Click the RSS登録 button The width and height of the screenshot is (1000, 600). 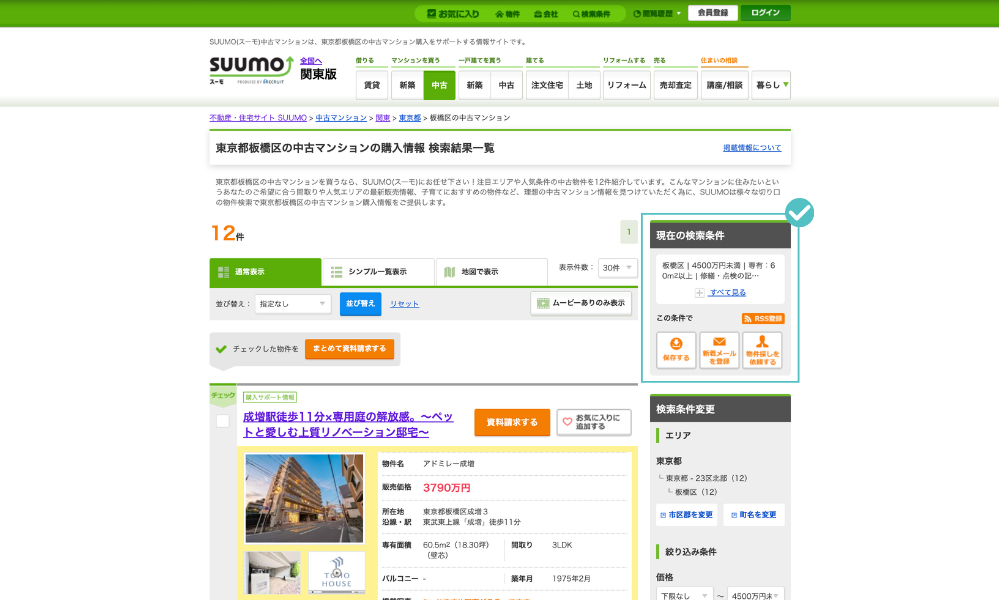coord(763,319)
